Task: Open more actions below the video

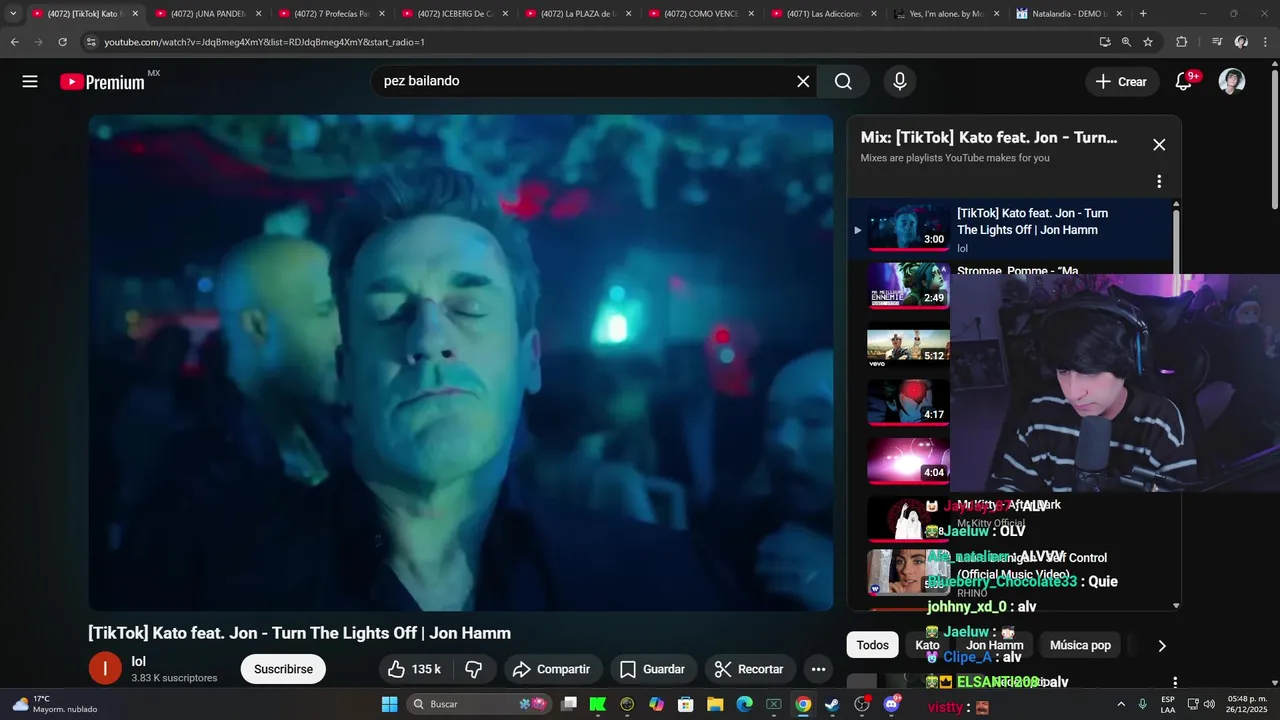Action: click(x=818, y=669)
